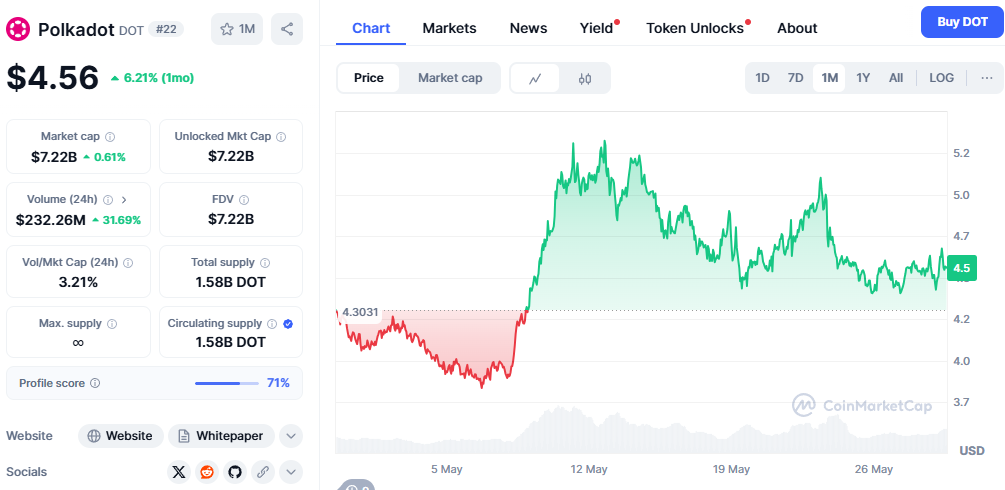Expand more website links chevron
The height and width of the screenshot is (490, 1005).
(x=290, y=436)
